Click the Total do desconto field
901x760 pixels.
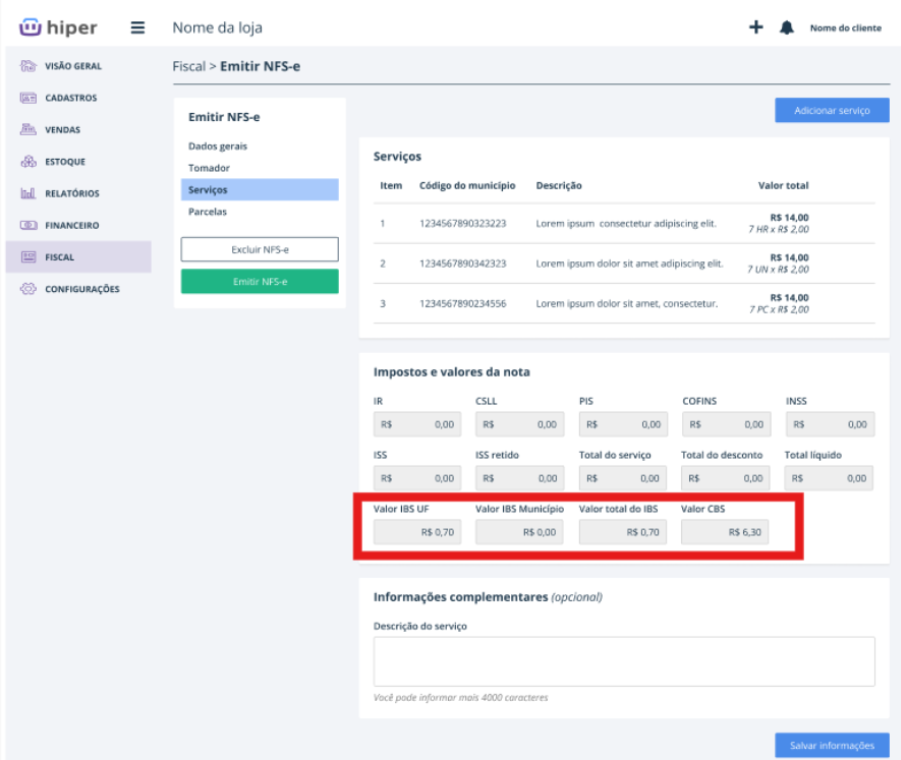point(726,478)
